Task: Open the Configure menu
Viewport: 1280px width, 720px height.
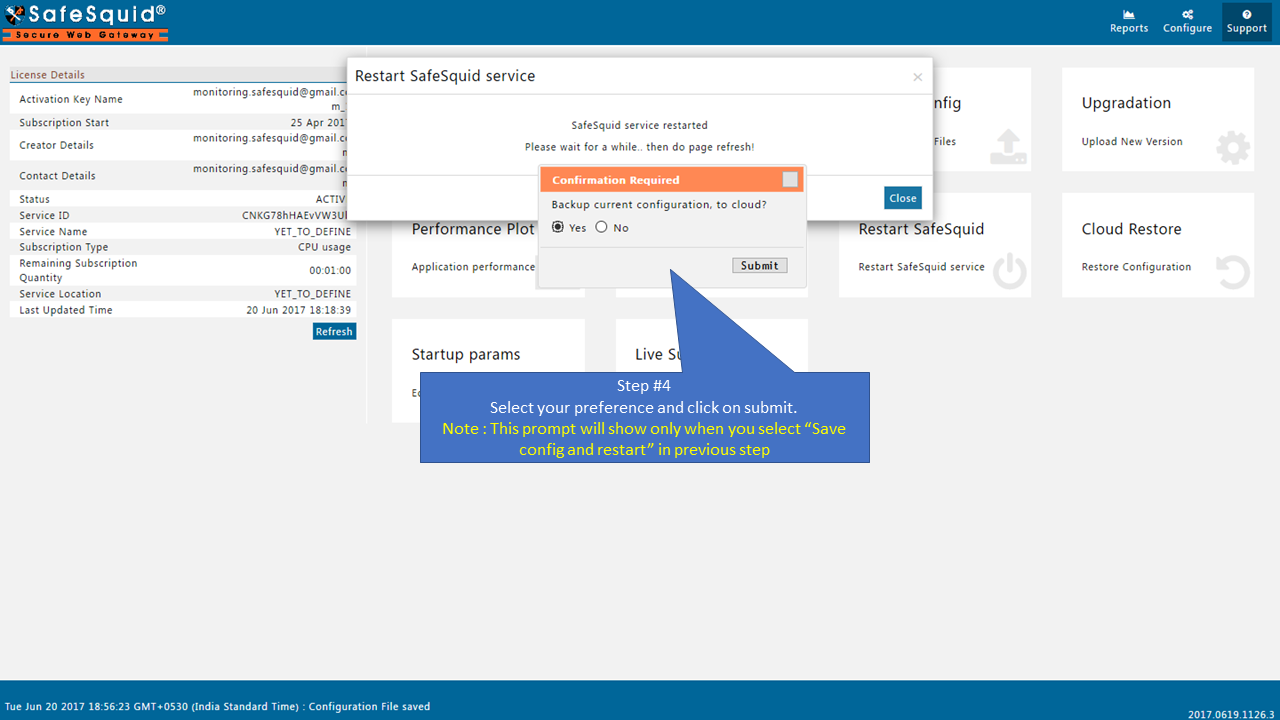Action: (1187, 21)
